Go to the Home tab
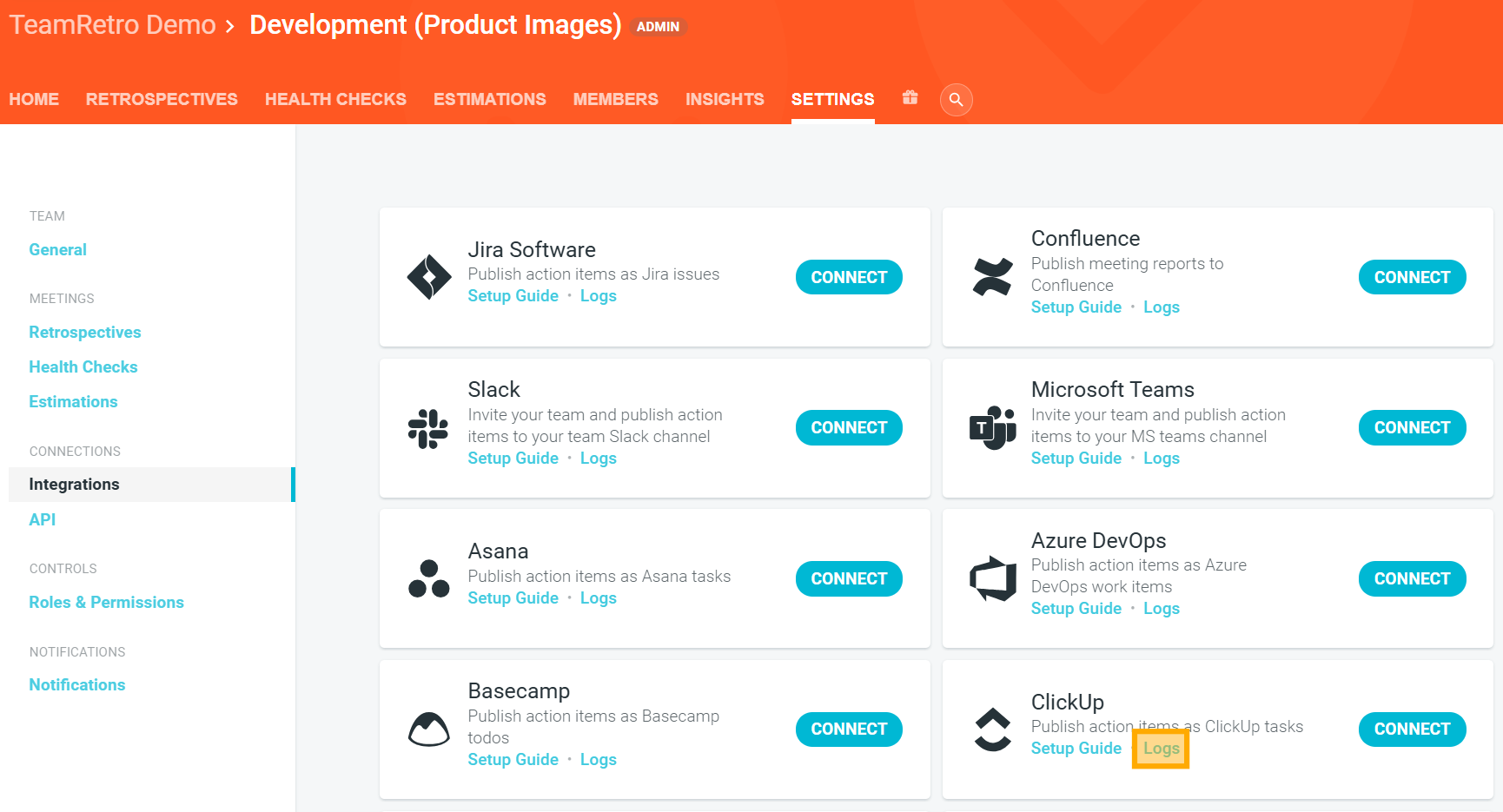1503x812 pixels. coord(34,99)
